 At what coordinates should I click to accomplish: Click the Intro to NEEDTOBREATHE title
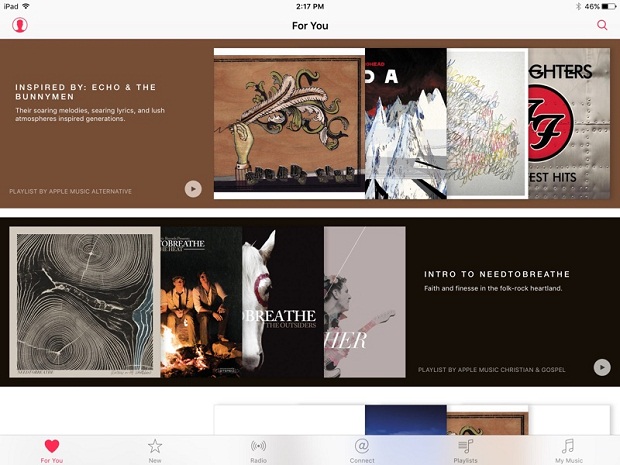(497, 274)
